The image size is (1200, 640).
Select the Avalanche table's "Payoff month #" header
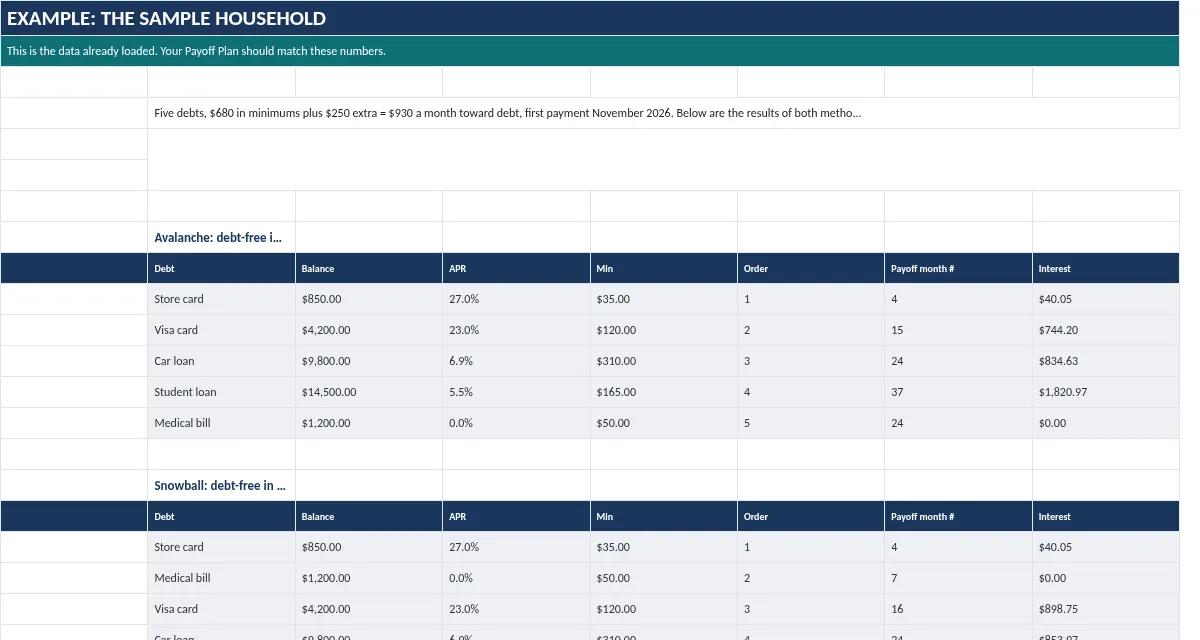pyautogui.click(x=958, y=268)
